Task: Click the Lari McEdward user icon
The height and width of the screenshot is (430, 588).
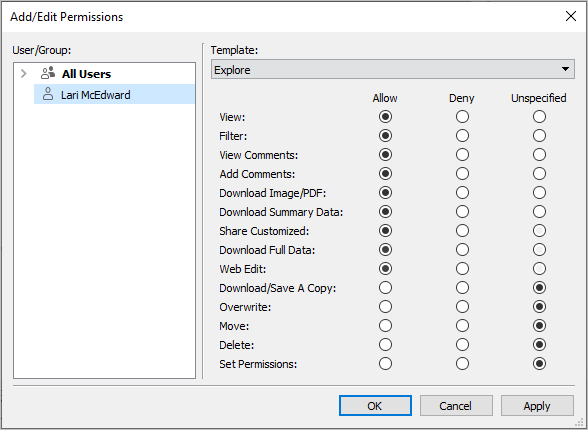Action: click(48, 94)
